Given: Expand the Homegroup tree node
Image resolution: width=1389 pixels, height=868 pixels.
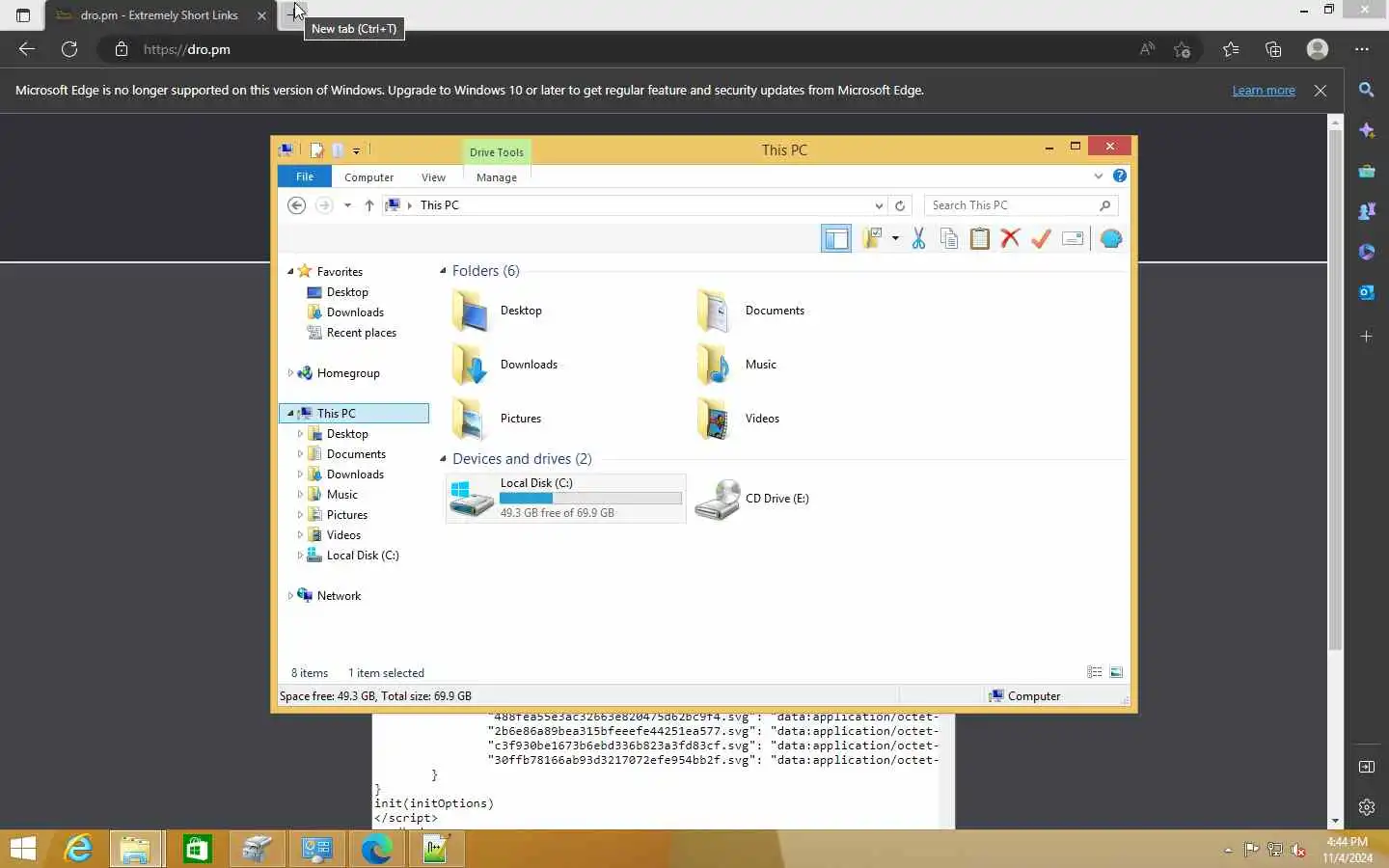Looking at the screenshot, I should tap(290, 373).
